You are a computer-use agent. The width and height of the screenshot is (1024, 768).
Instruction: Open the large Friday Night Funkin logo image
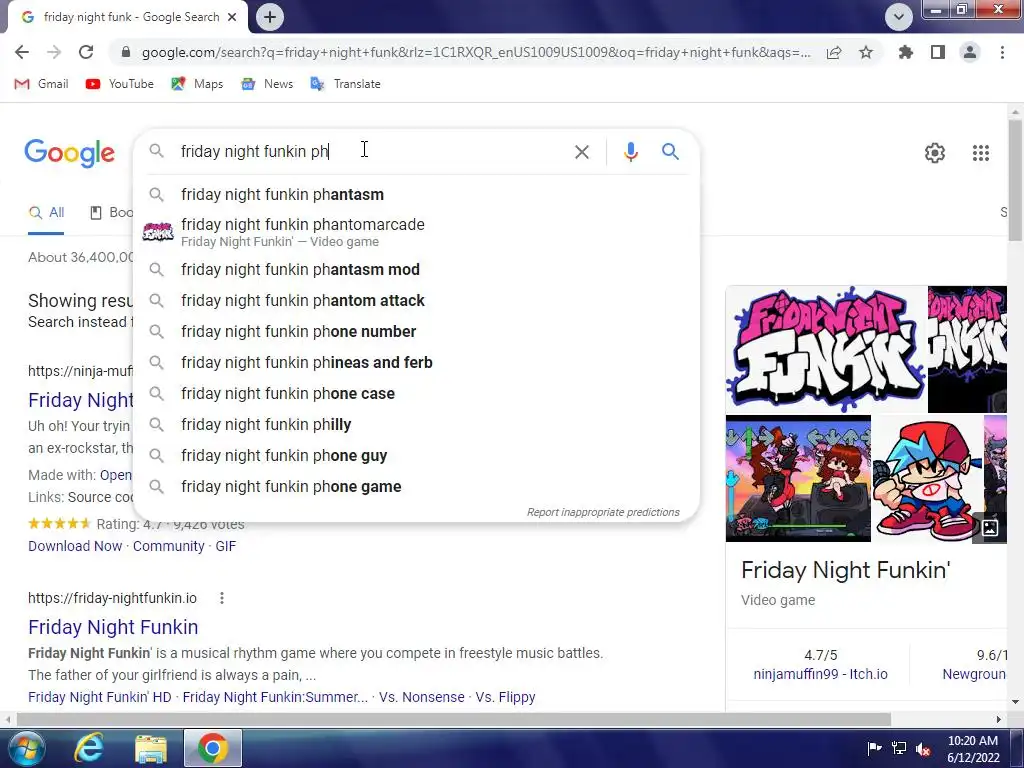[825, 349]
